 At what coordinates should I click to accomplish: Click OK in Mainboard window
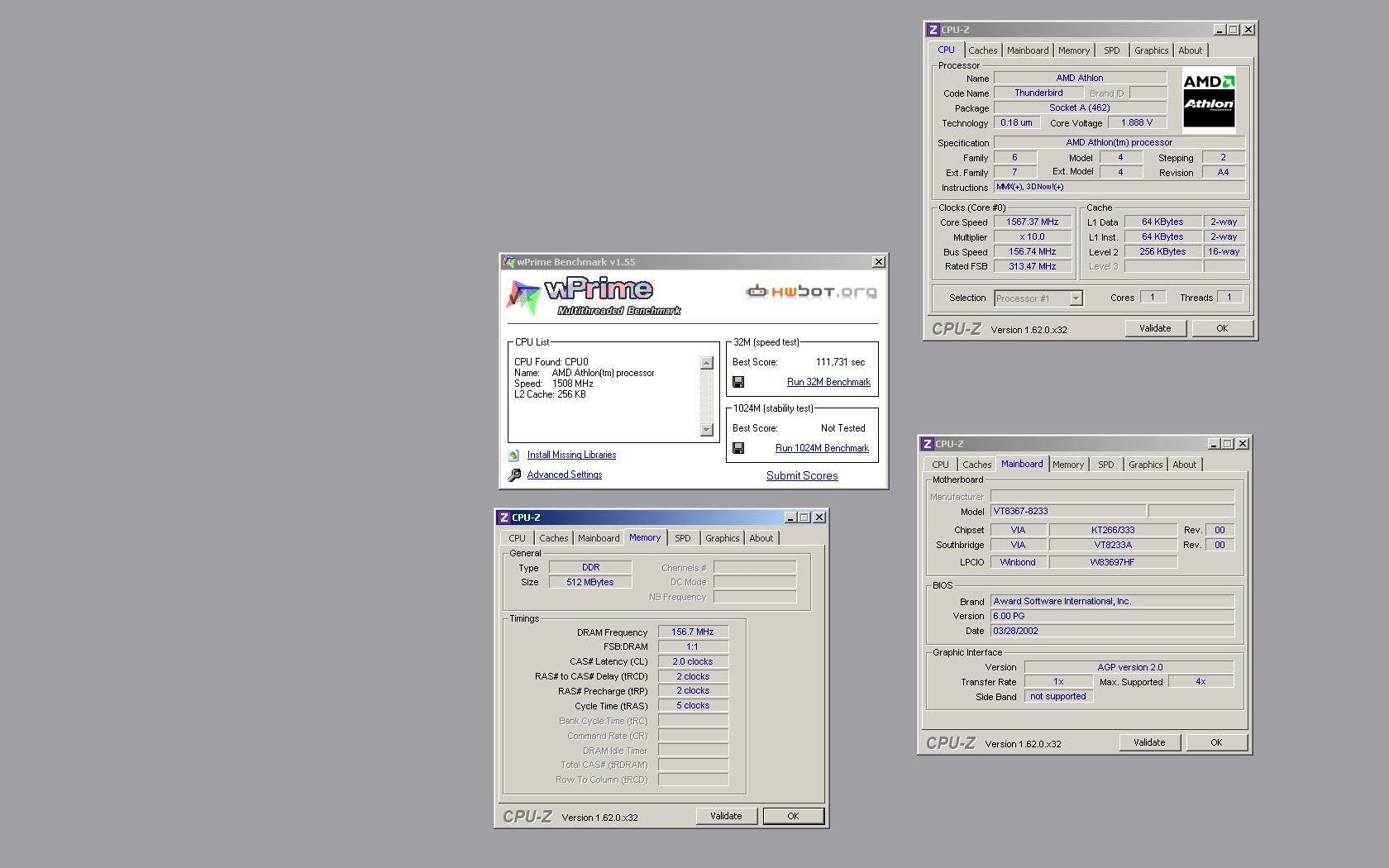click(x=1216, y=742)
